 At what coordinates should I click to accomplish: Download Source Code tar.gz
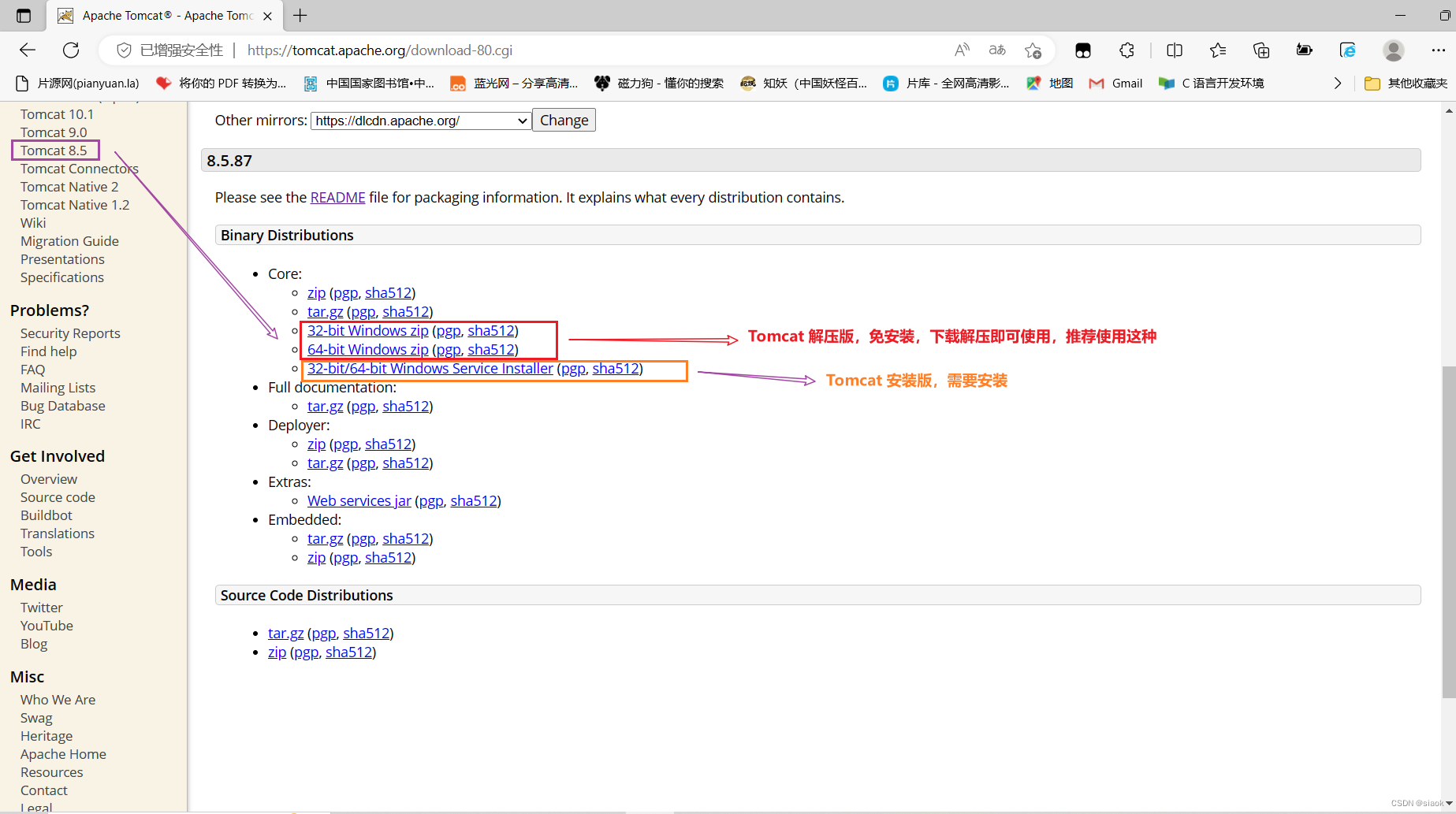[285, 634]
